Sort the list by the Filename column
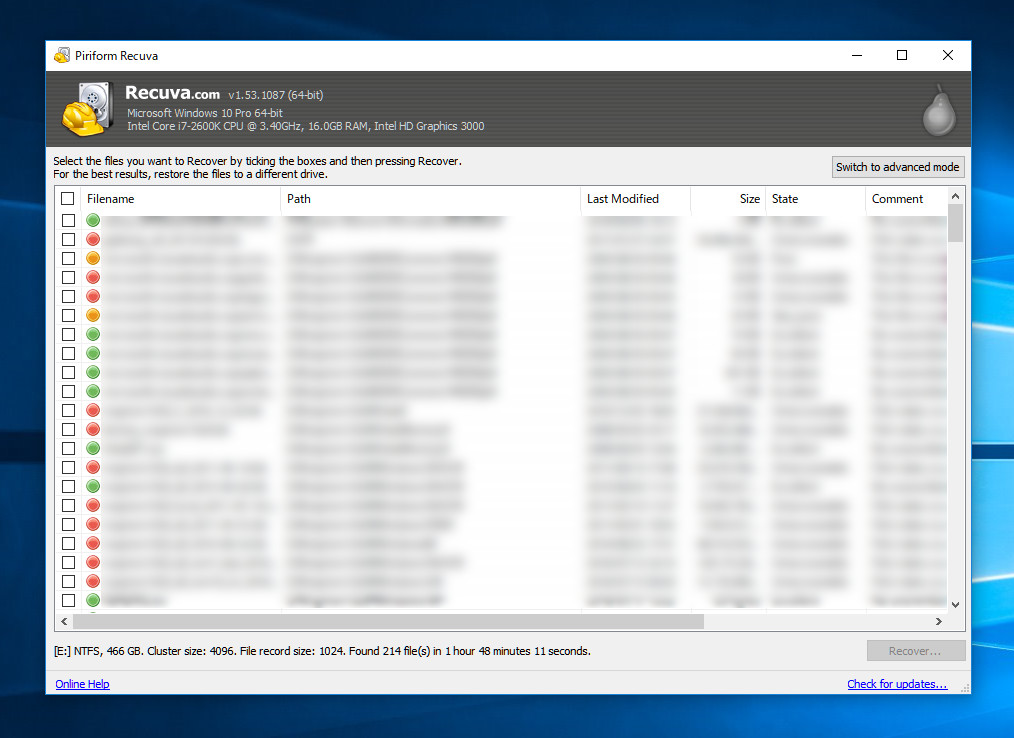 [x=180, y=199]
